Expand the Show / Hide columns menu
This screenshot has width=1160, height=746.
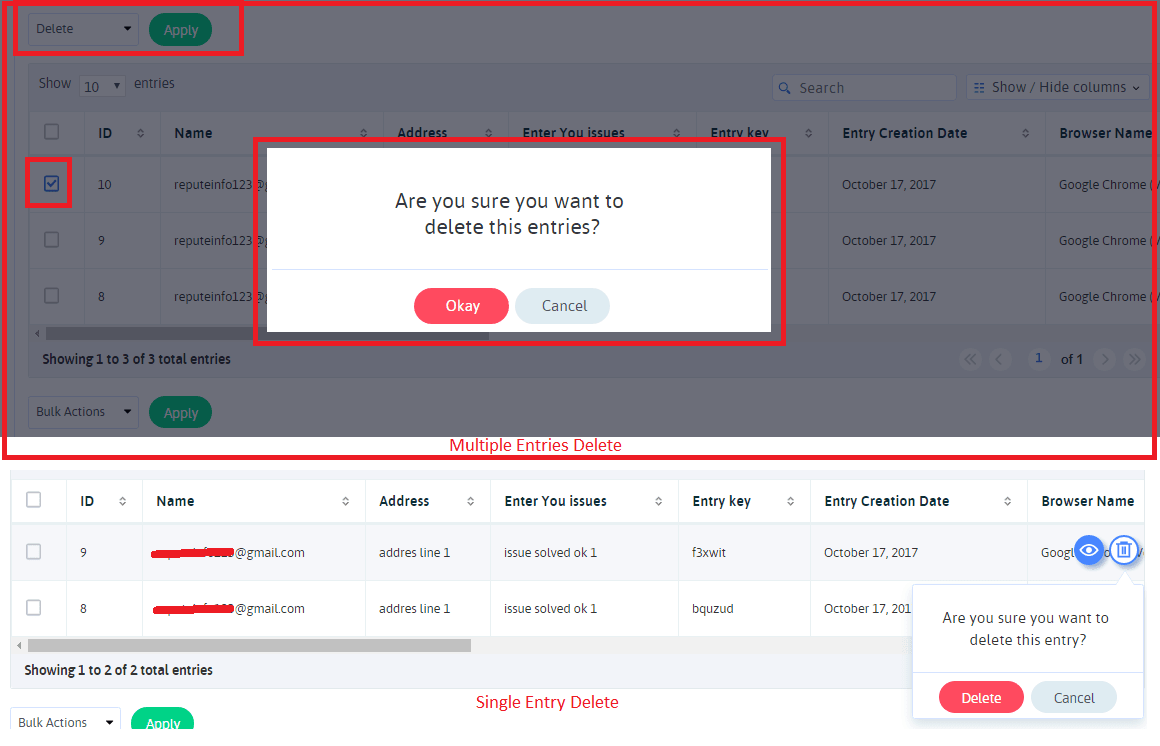[1057, 87]
